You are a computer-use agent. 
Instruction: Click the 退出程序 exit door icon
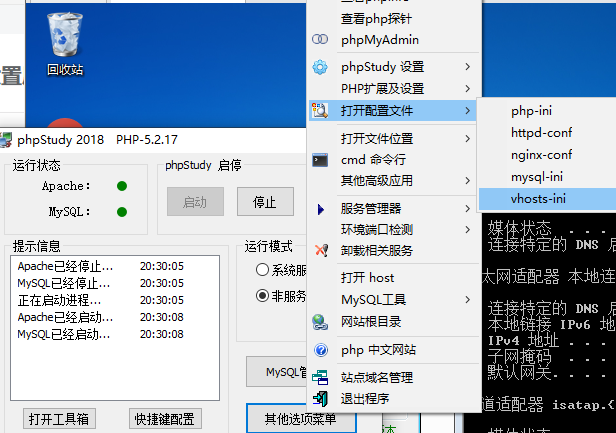[320, 398]
